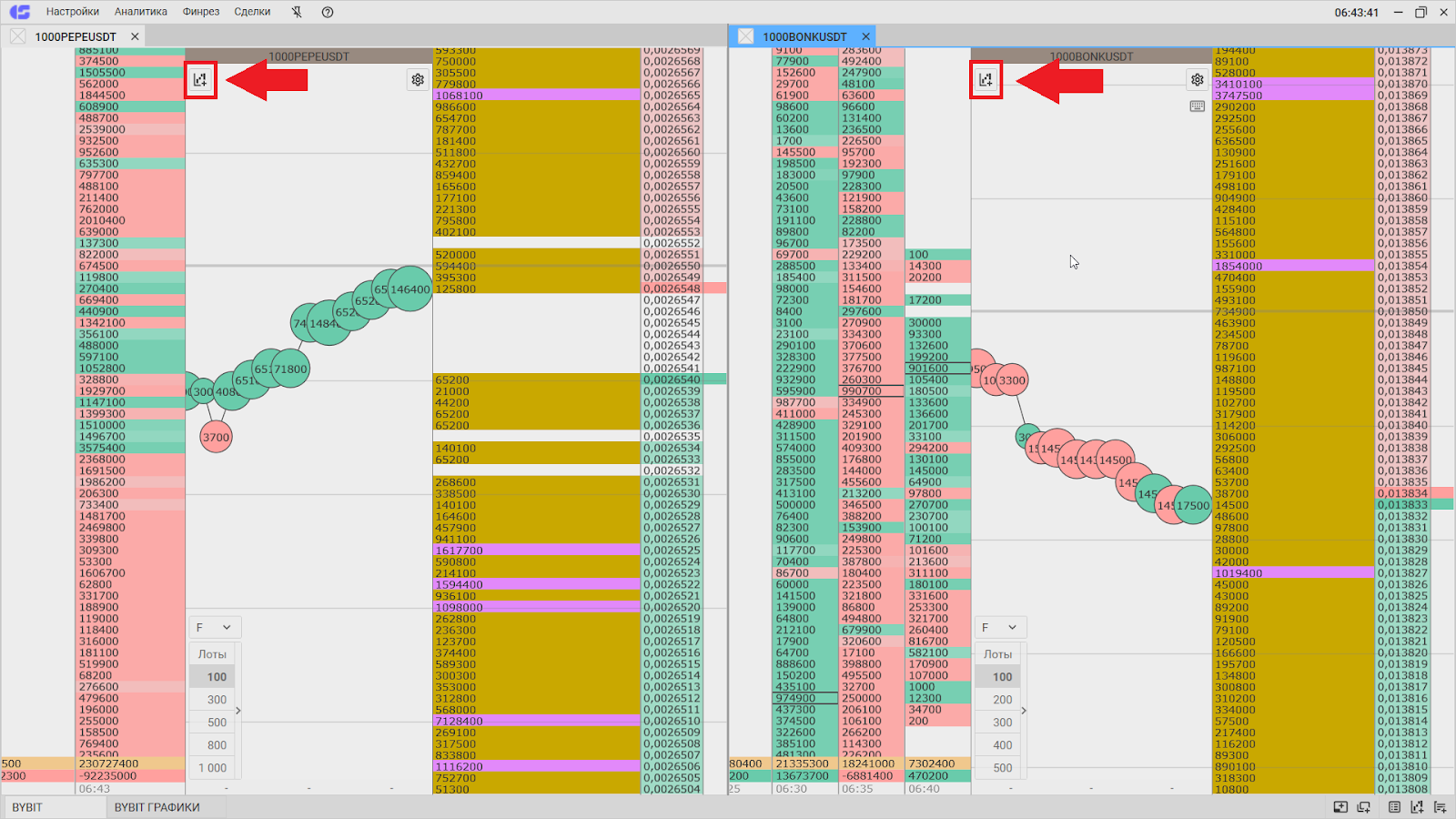Open the gear settings of the 1000PEPEUSDT chart
This screenshot has width=1456, height=819.
(x=418, y=80)
